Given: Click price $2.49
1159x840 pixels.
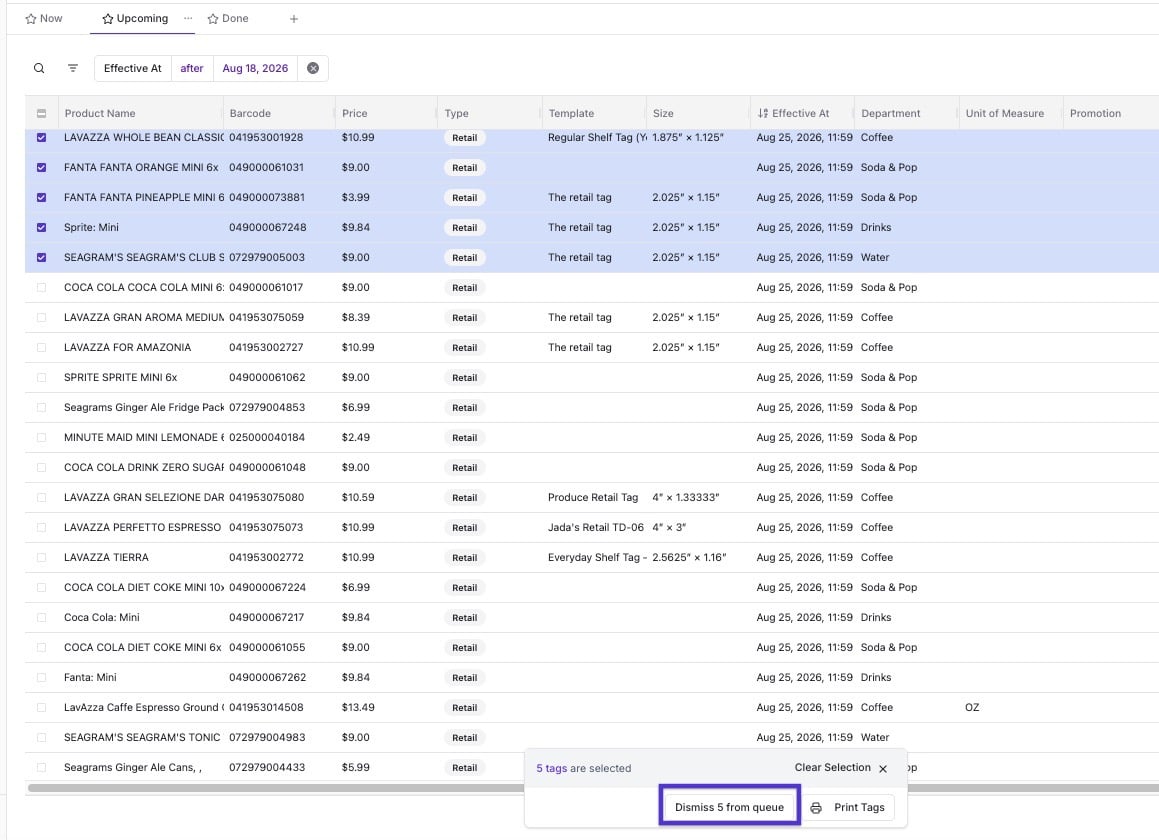Looking at the screenshot, I should tap(356, 438).
